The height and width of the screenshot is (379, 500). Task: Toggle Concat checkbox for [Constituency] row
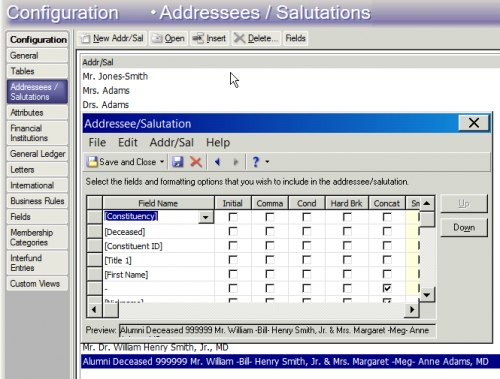pyautogui.click(x=387, y=217)
